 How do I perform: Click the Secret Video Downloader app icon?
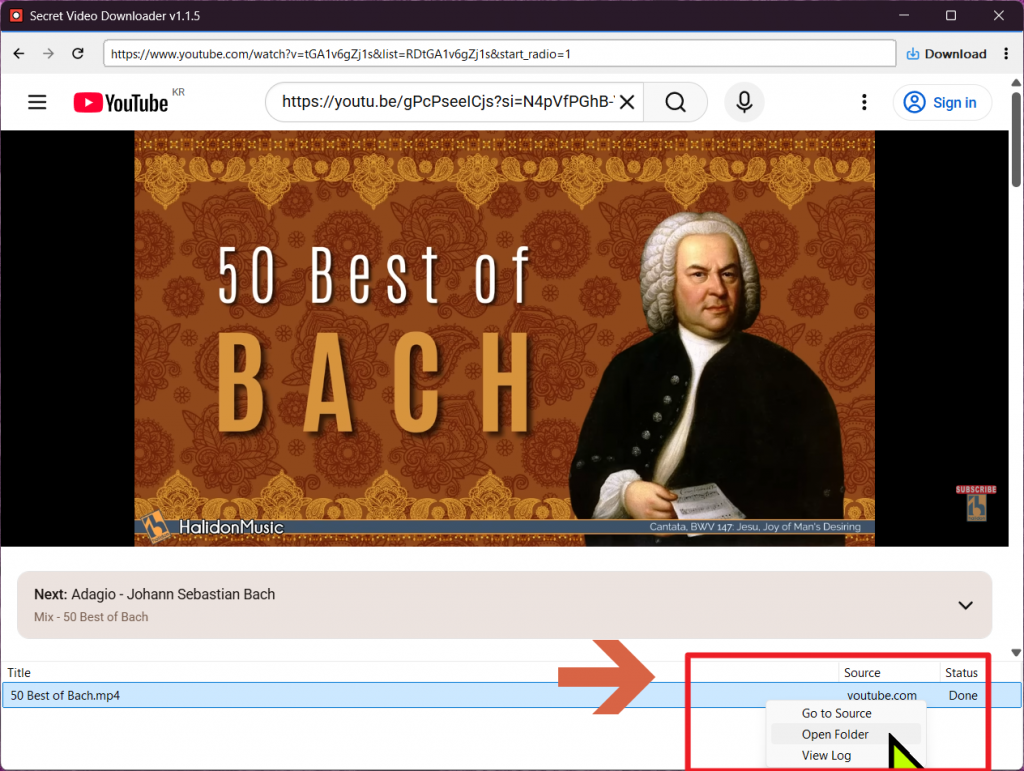pyautogui.click(x=16, y=16)
